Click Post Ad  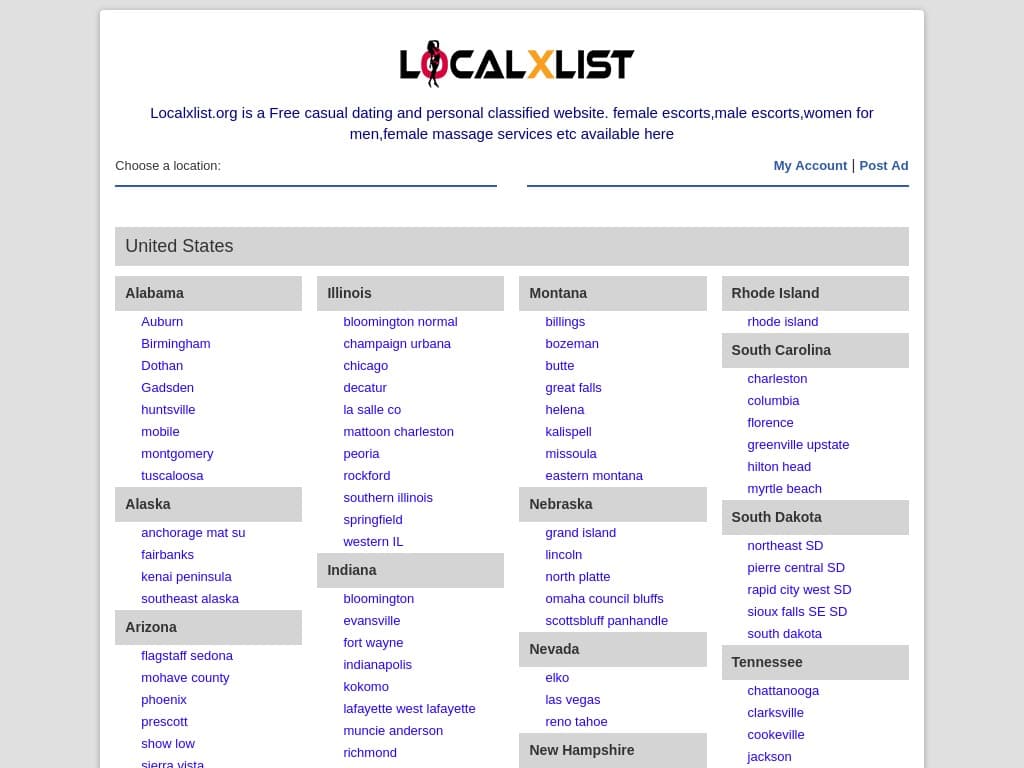click(x=883, y=165)
